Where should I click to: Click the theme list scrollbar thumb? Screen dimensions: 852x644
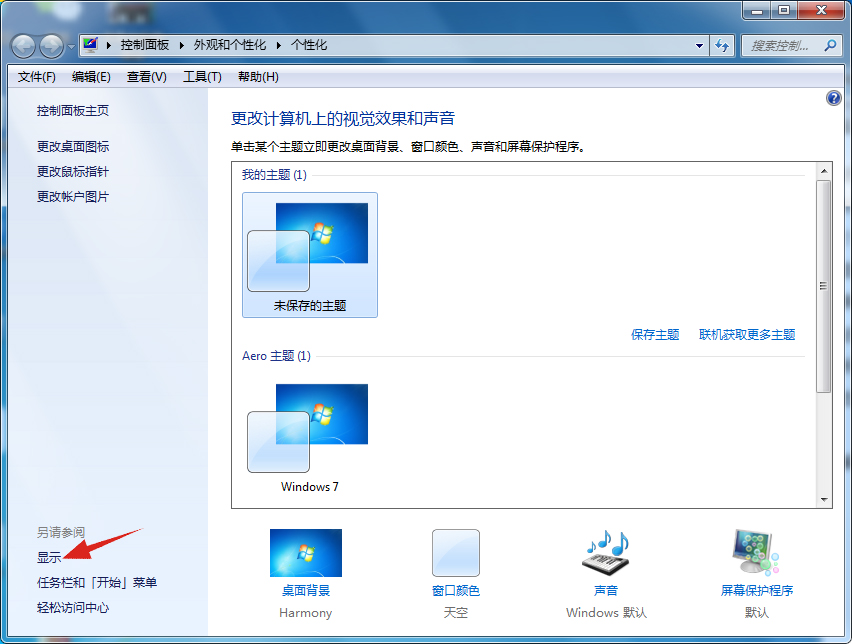point(824,286)
